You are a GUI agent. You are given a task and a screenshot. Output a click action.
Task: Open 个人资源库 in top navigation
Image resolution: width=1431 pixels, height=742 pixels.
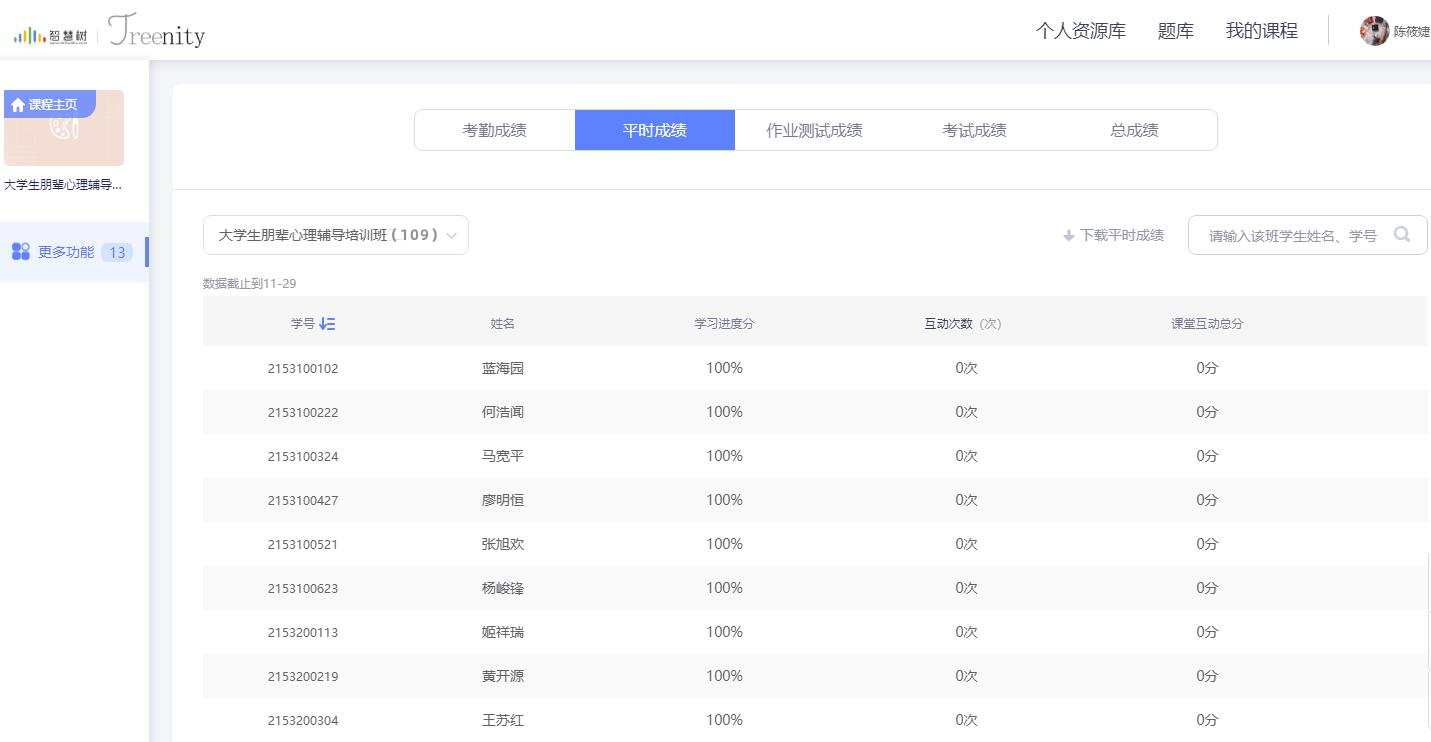(1080, 31)
